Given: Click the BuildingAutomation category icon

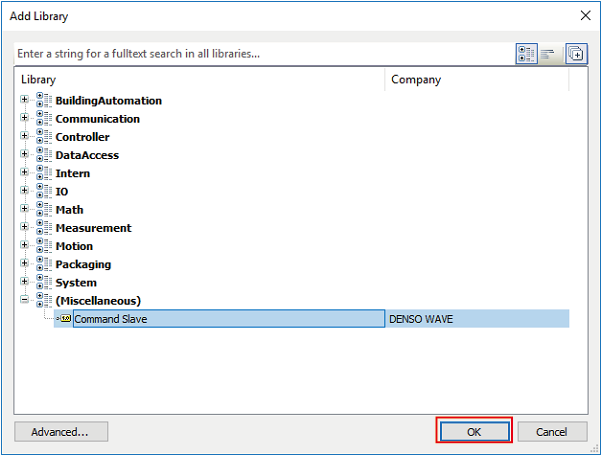Looking at the screenshot, I should (43, 100).
